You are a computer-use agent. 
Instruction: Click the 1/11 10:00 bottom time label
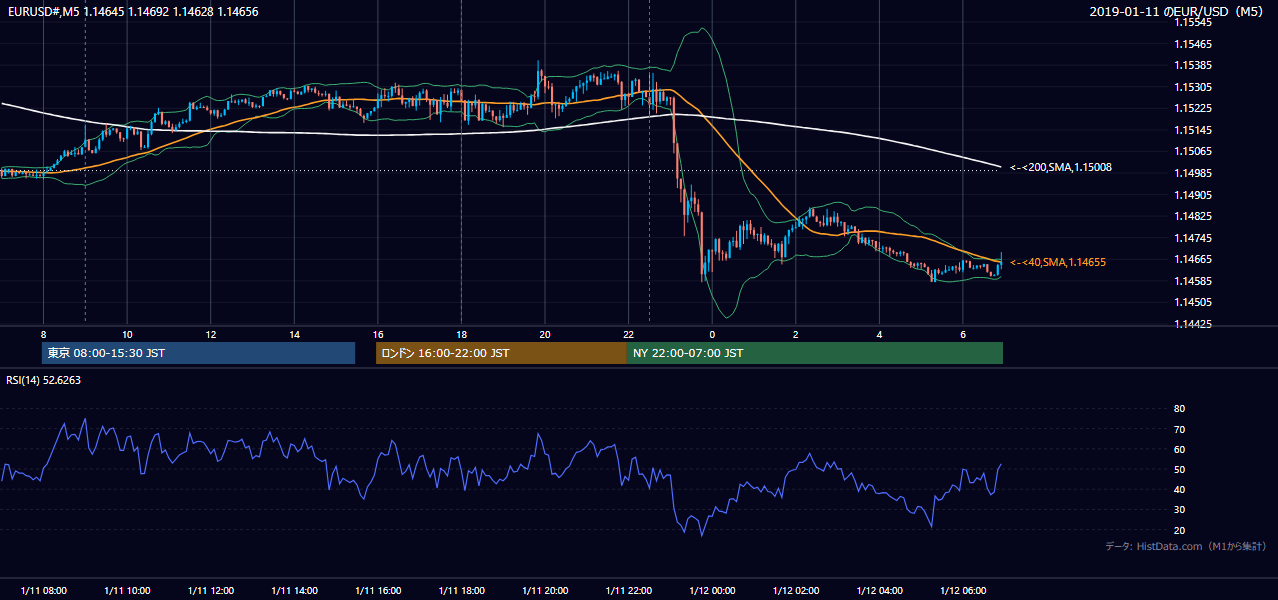click(x=127, y=590)
